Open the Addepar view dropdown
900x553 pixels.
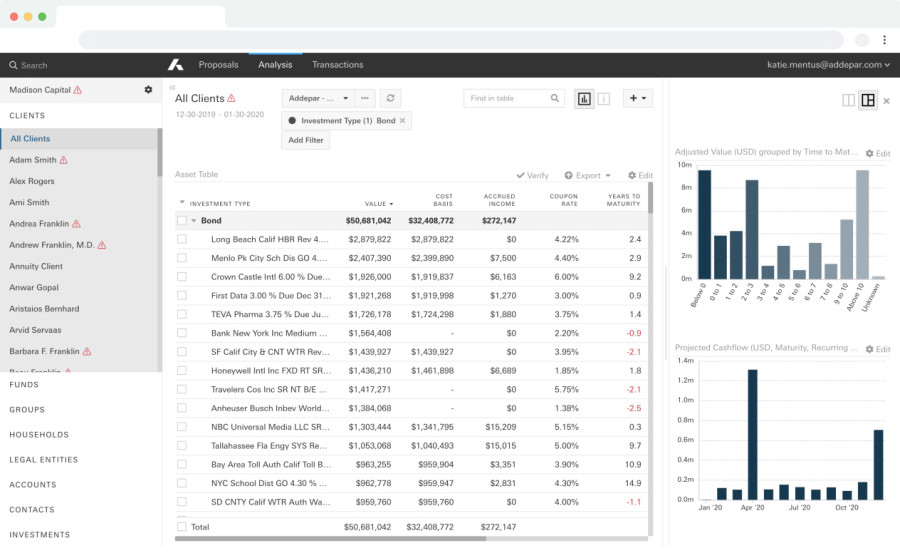click(318, 98)
